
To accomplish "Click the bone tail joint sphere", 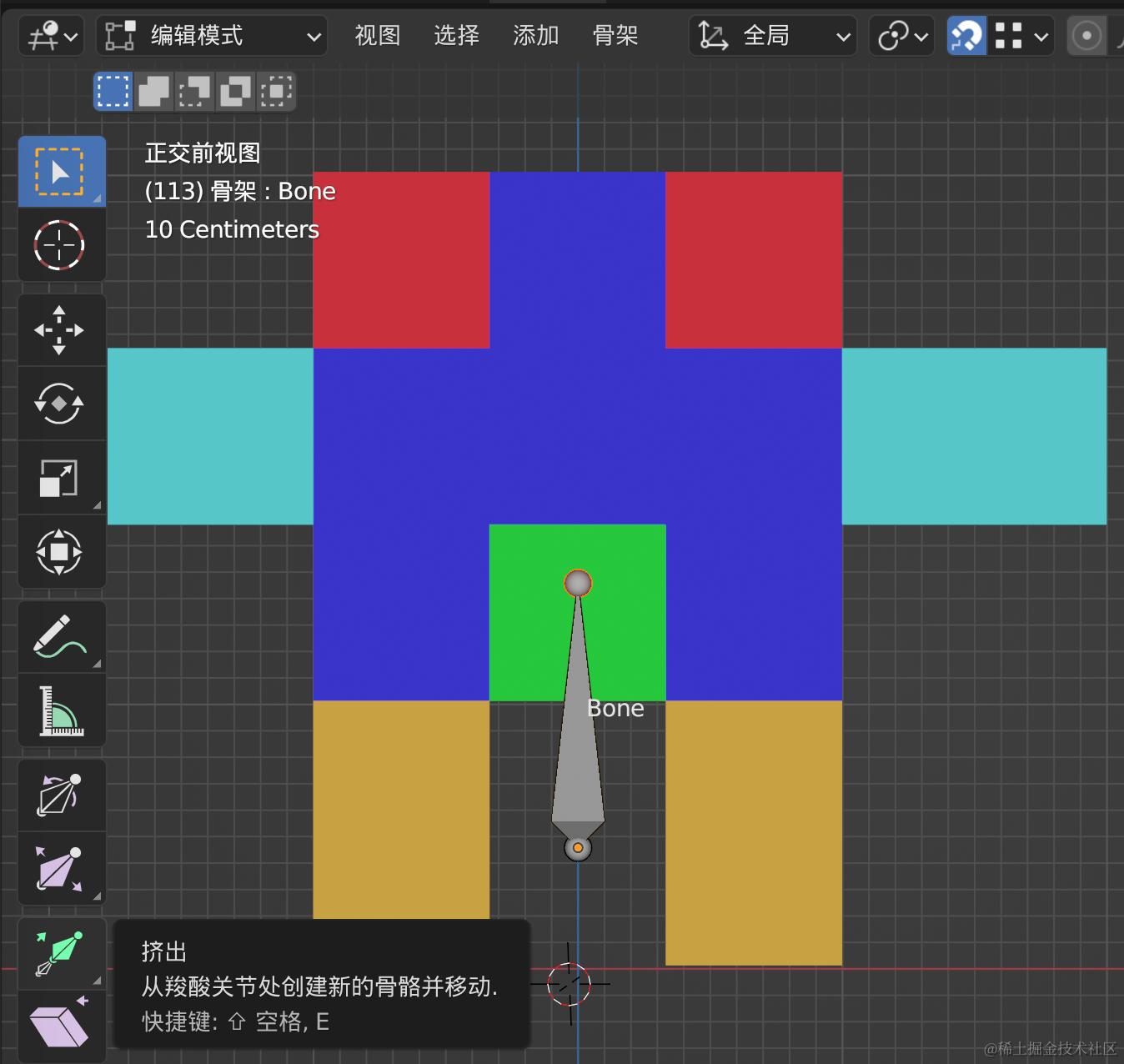I will tap(578, 583).
